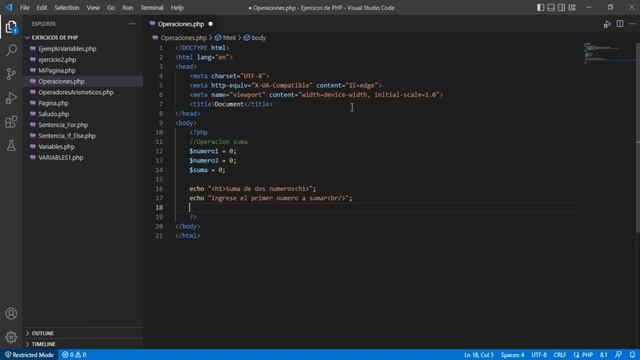Open the Explorer view in activity bar
Image resolution: width=640 pixels, height=360 pixels.
11,27
